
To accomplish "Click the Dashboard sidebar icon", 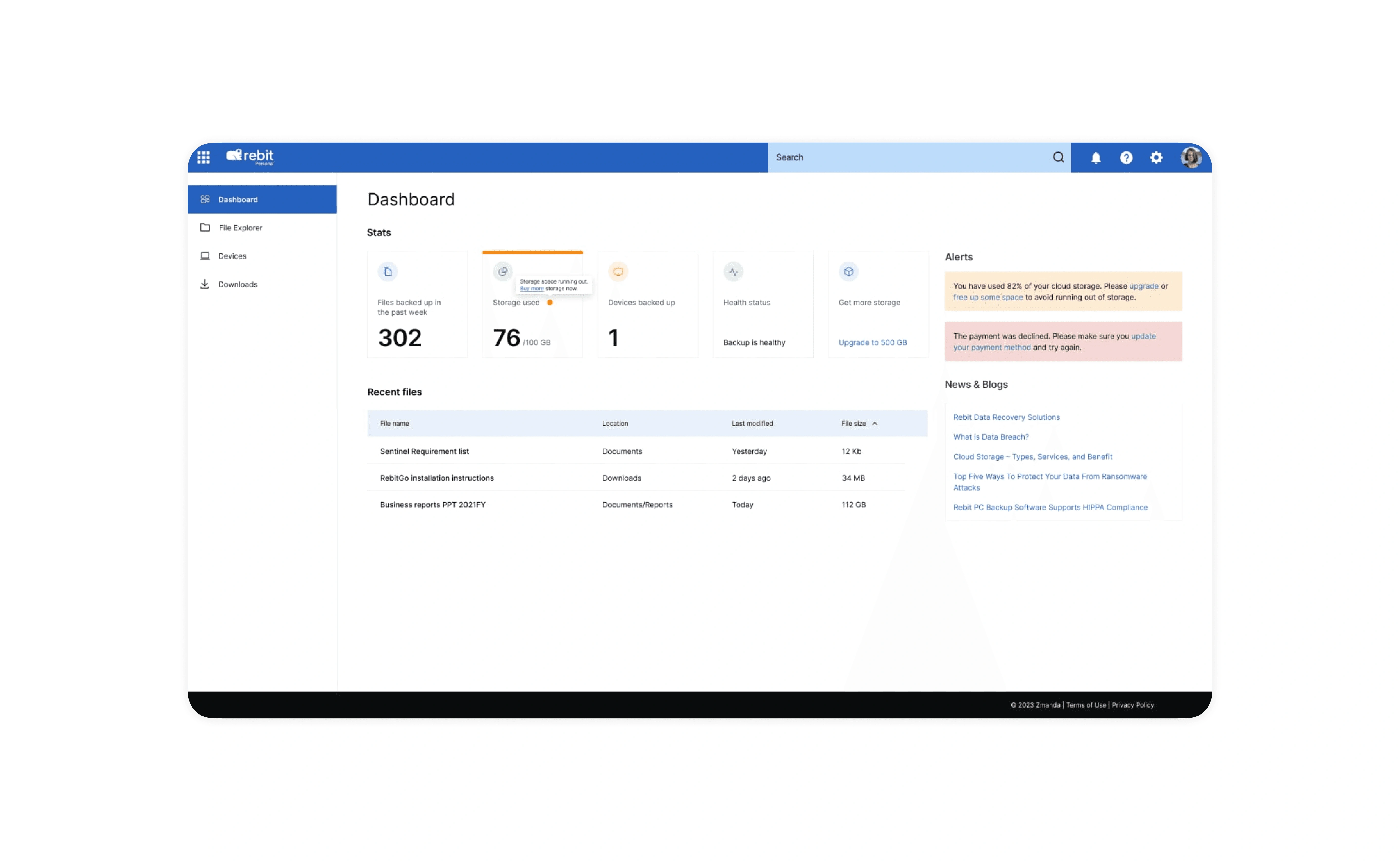I will tap(205, 199).
